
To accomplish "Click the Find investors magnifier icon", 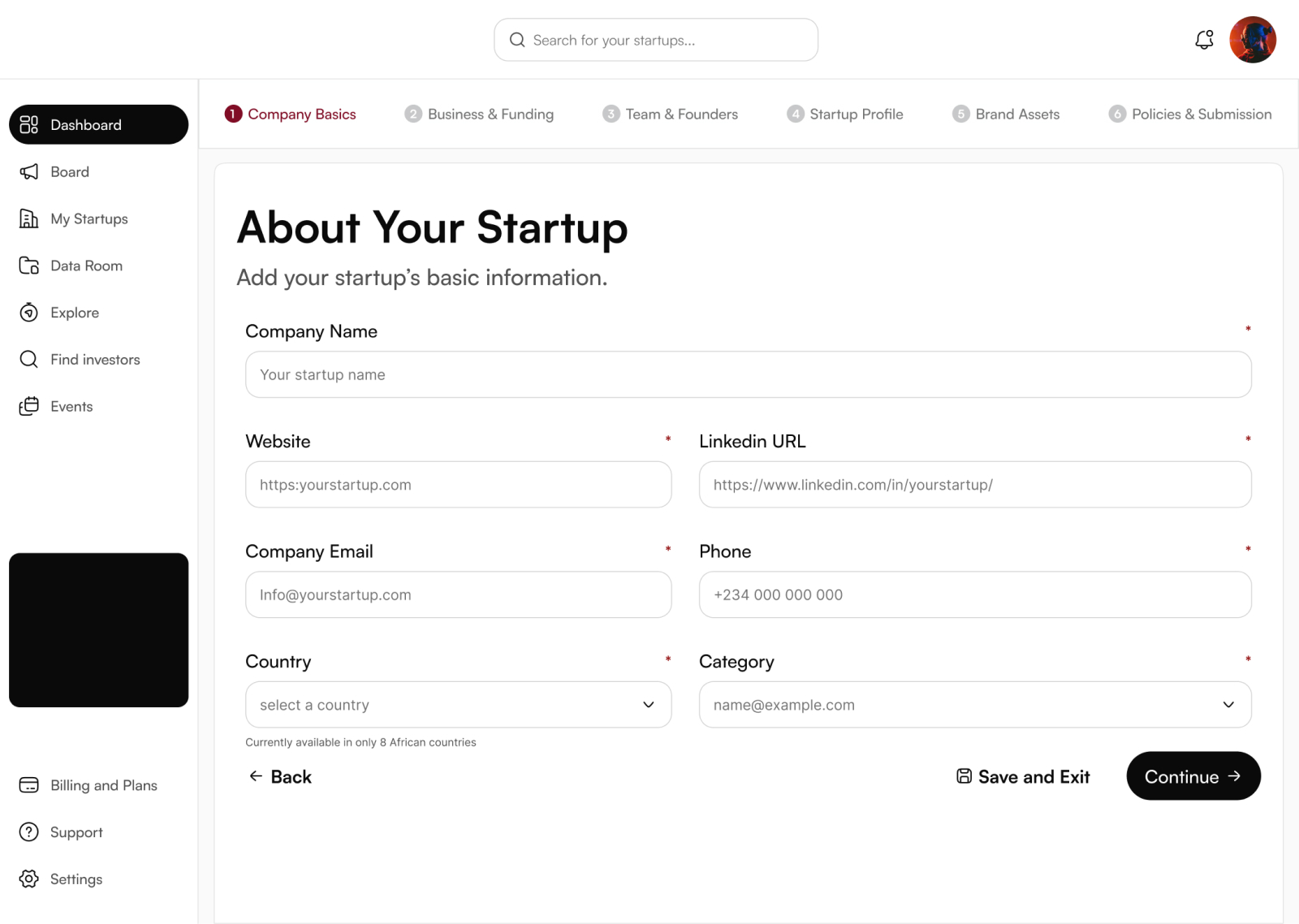I will pos(29,360).
